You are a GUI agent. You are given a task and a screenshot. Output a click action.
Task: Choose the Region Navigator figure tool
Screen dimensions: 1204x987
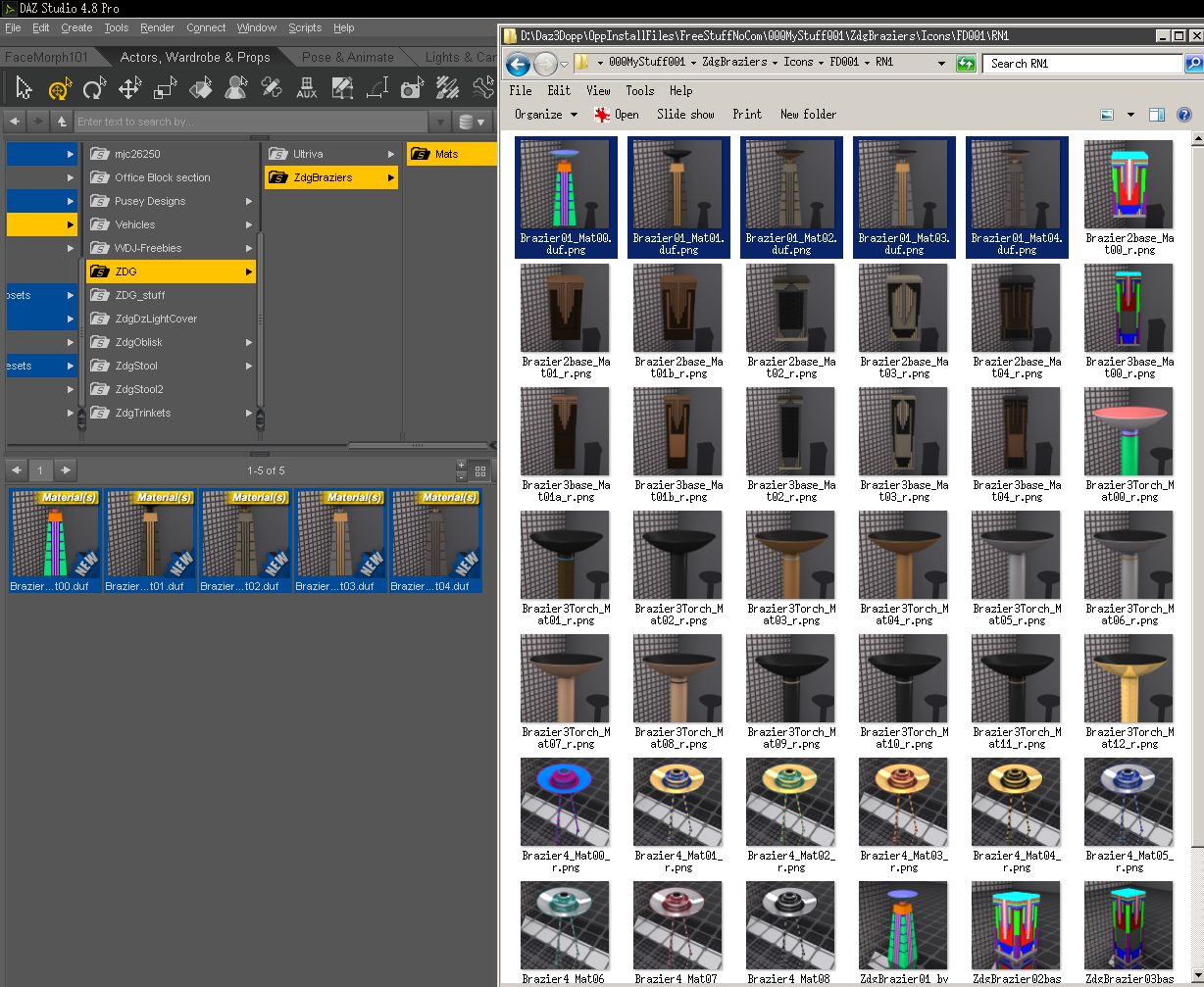tap(235, 89)
